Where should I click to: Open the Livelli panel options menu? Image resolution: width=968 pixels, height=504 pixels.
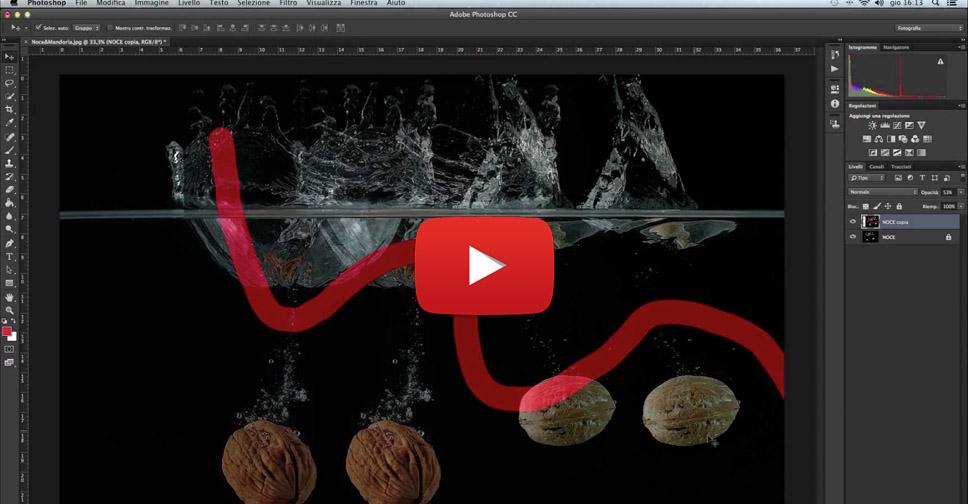pos(961,167)
